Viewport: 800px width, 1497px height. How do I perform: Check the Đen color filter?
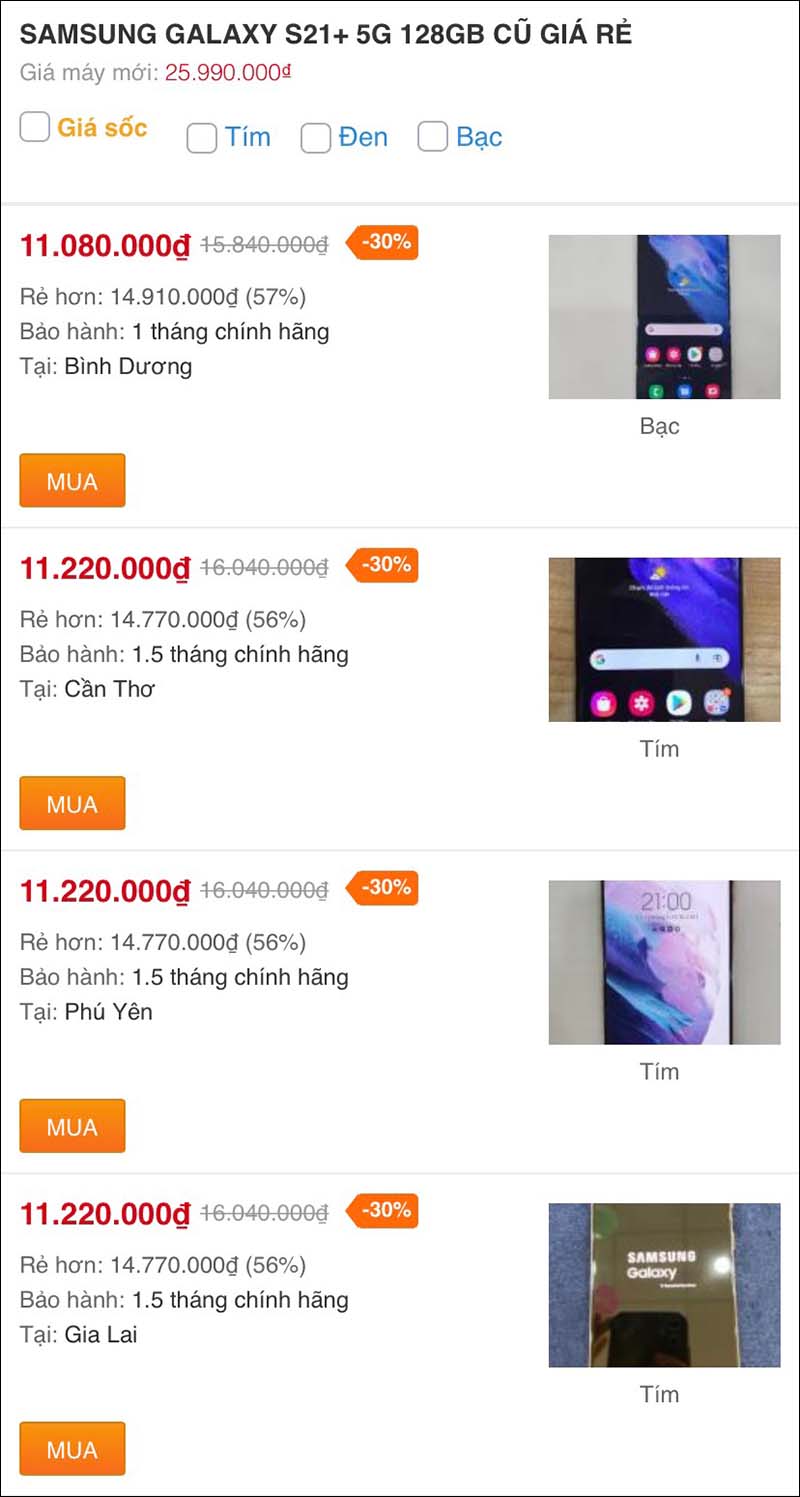coord(316,138)
